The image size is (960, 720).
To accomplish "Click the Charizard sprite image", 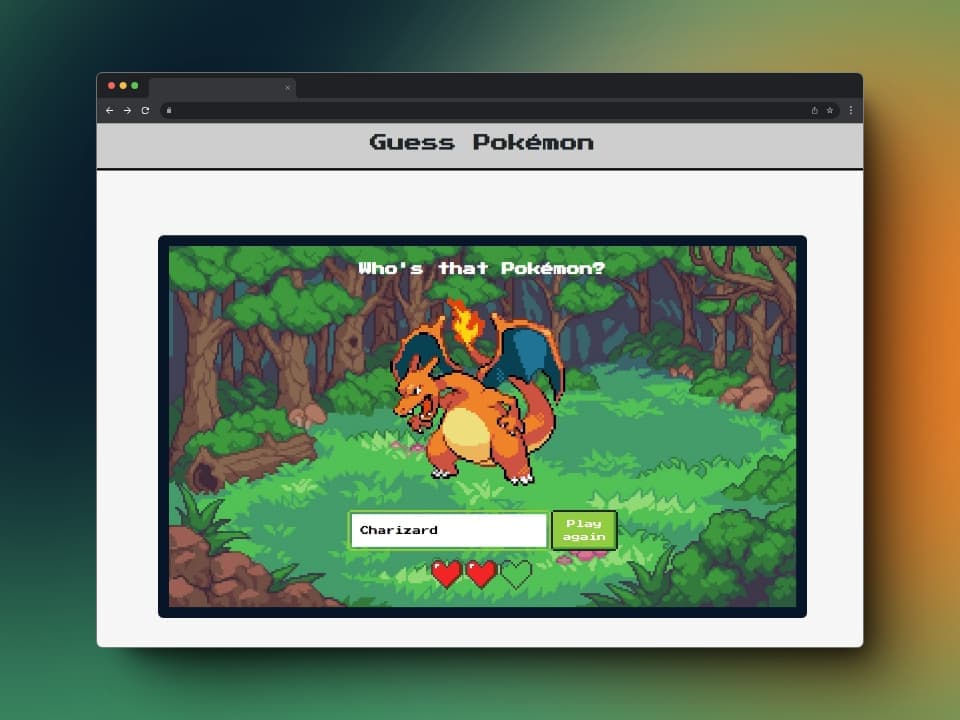I will [478, 392].
